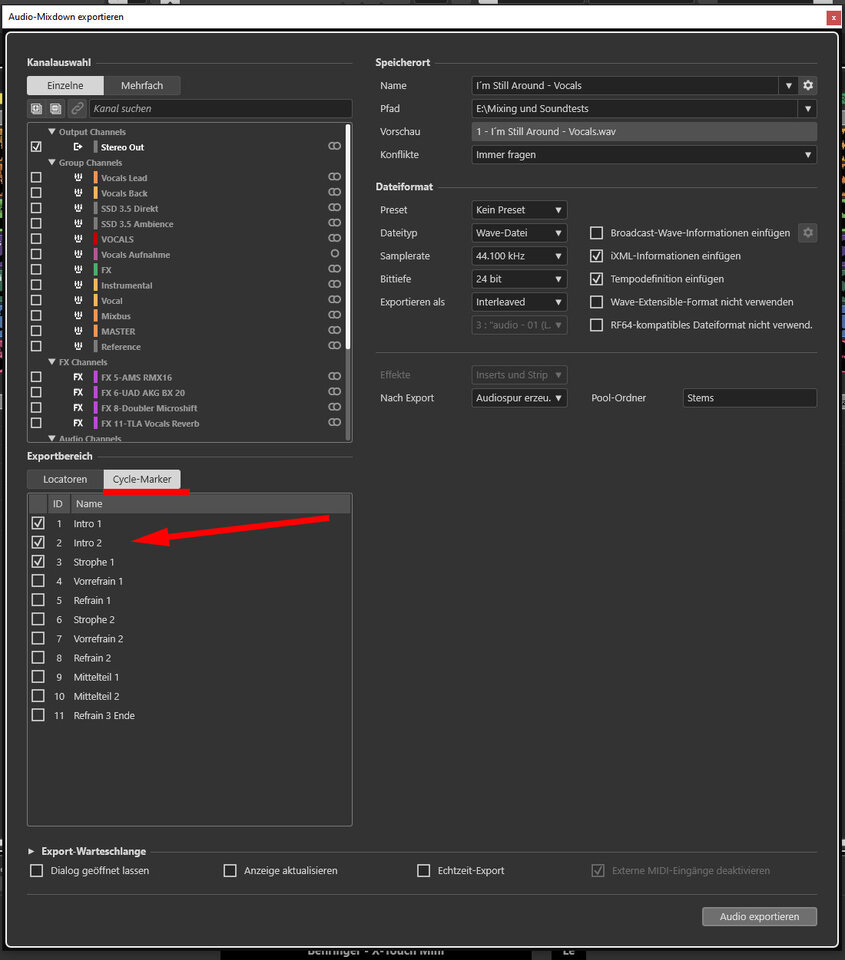Screen dimensions: 845x960
Task: Enable the MASTER channel checkbox
Action: [x=36, y=331]
